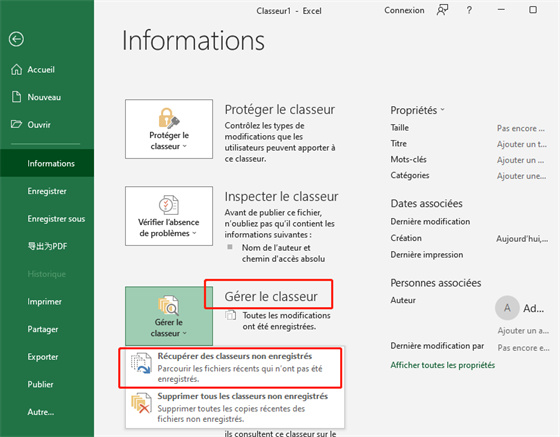
Task: Click the Récupérer des classeurs non enregistrés icon
Action: (141, 363)
